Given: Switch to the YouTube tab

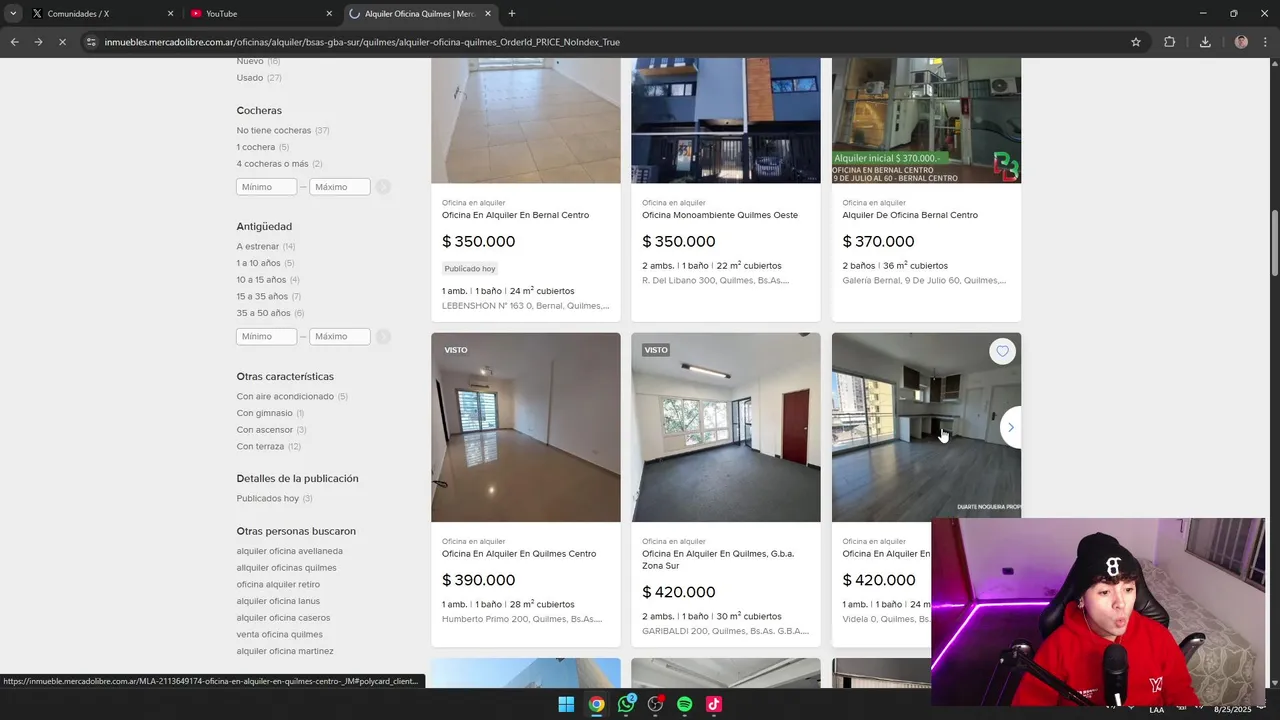Looking at the screenshot, I should (x=260, y=14).
